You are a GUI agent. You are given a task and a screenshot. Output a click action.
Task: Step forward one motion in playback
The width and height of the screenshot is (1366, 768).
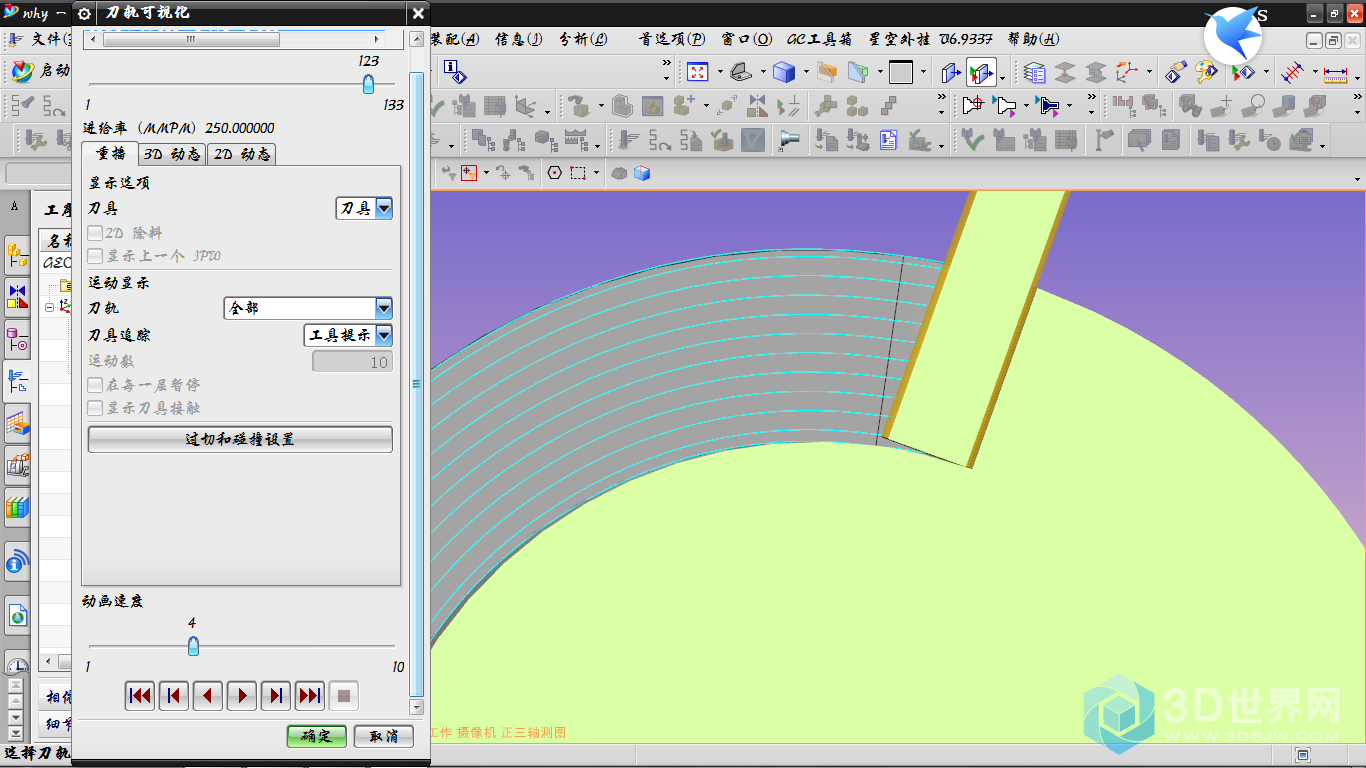[276, 696]
